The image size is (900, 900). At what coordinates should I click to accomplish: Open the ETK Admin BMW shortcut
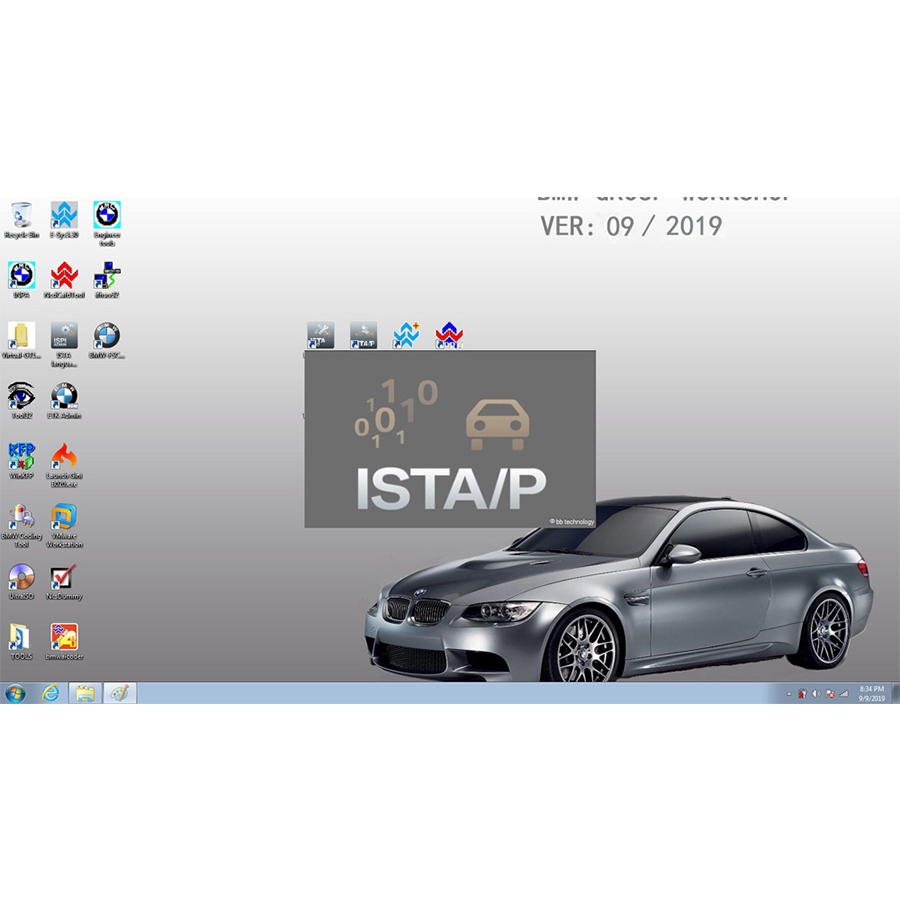[64, 401]
